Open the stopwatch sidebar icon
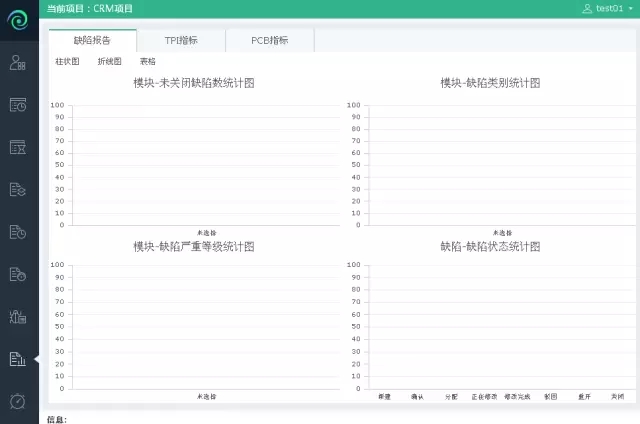 [18, 401]
